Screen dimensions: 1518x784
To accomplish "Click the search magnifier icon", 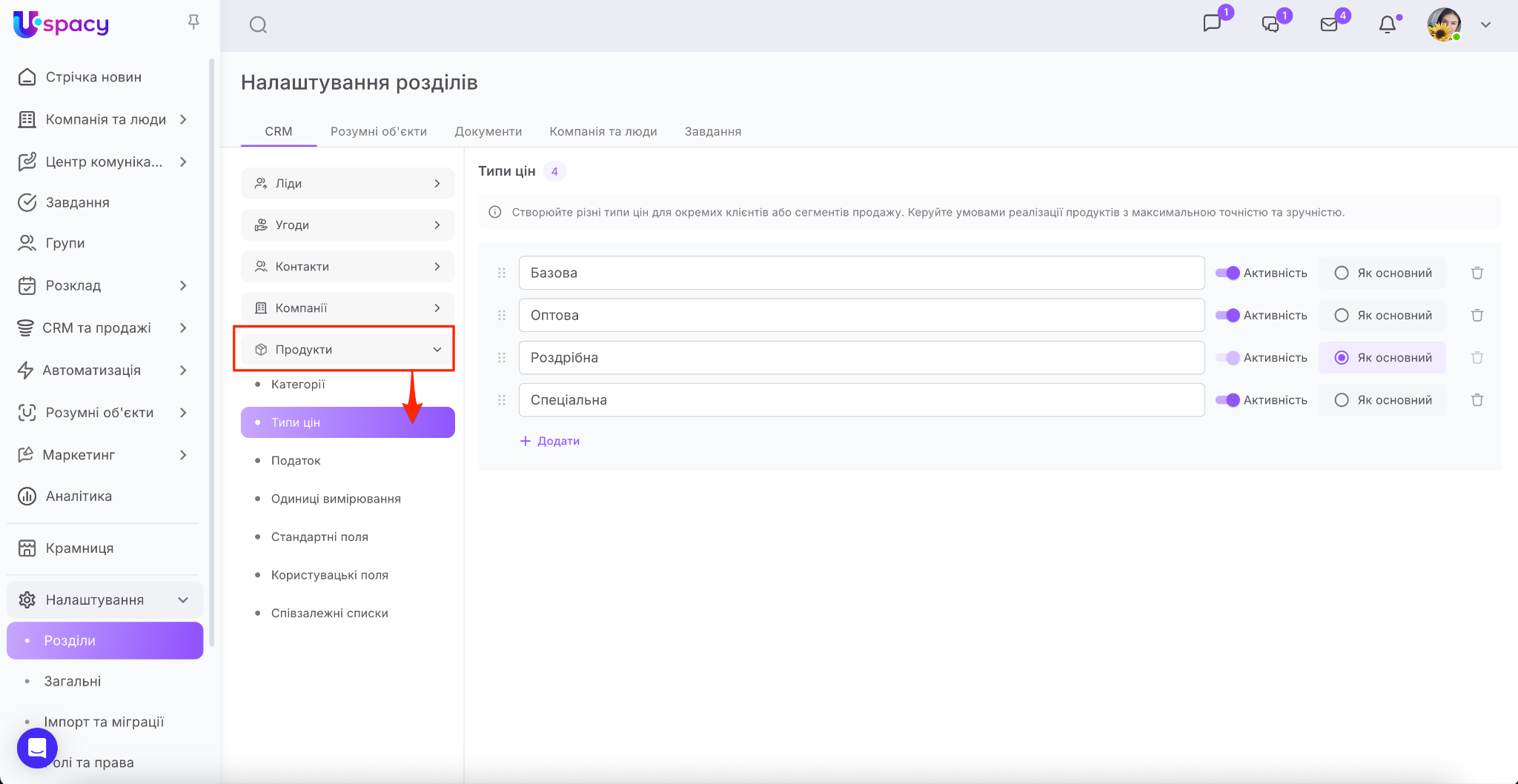I will click(x=258, y=25).
